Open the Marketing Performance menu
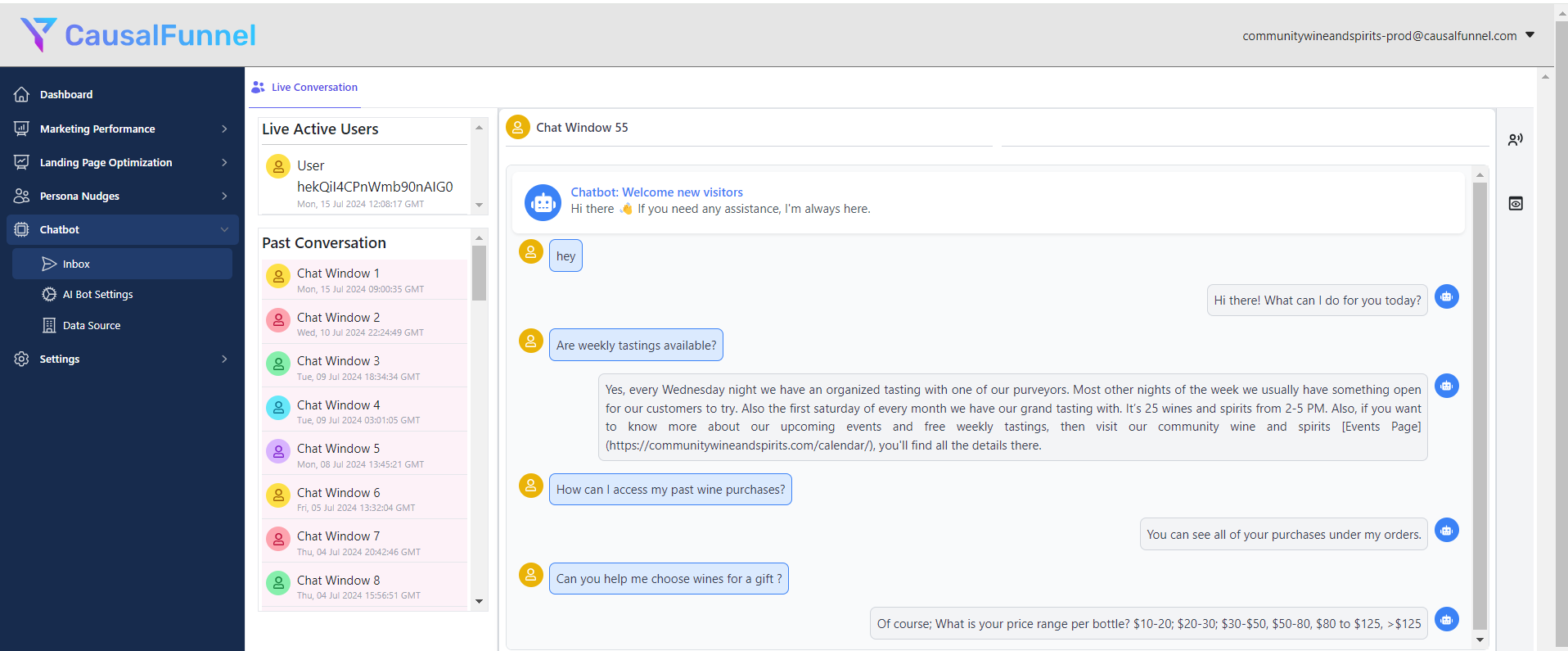Screen dimensions: 1568x651 (x=123, y=129)
